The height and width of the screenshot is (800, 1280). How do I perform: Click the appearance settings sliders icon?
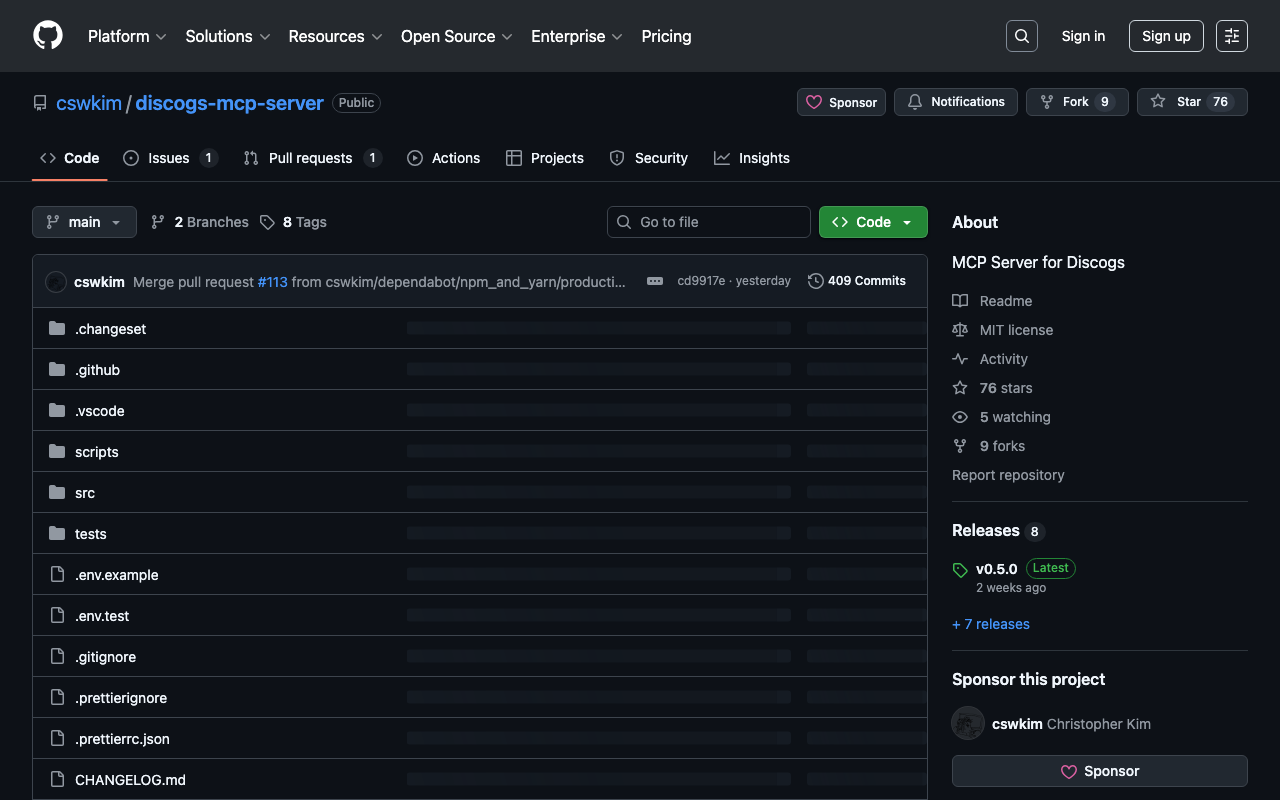(1231, 36)
